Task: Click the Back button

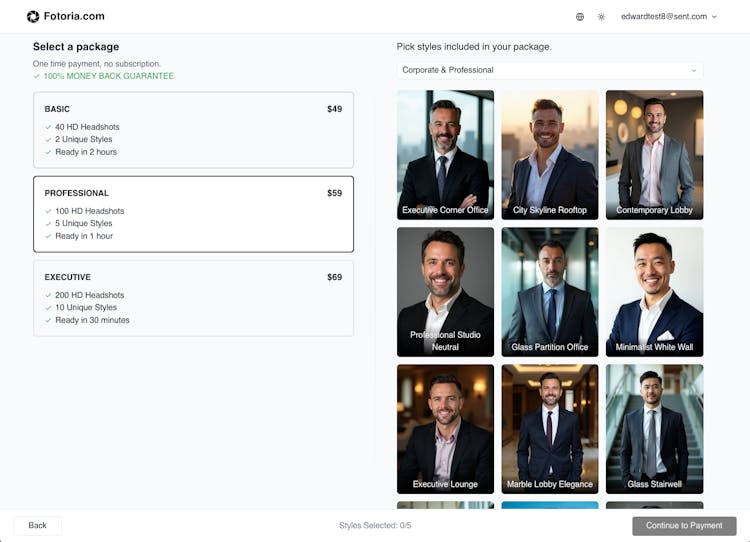Action: point(37,525)
